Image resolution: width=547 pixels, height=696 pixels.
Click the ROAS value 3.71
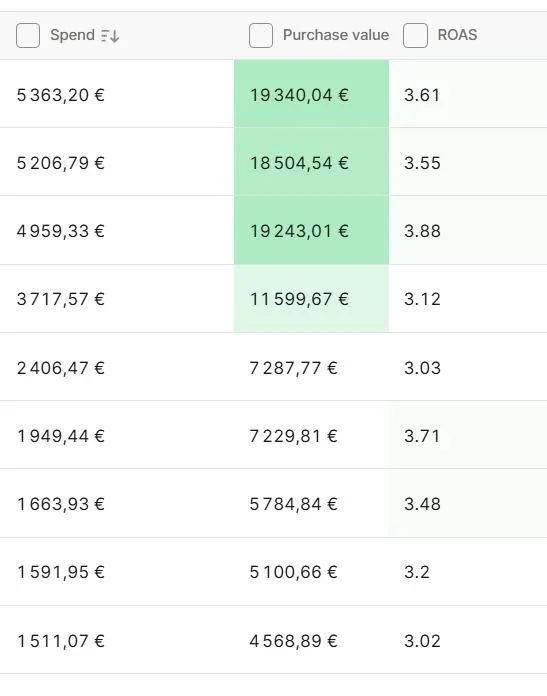click(x=422, y=436)
